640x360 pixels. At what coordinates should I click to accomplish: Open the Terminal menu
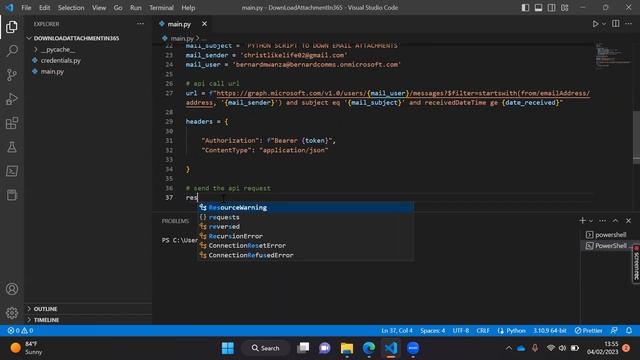pyautogui.click(x=161, y=7)
